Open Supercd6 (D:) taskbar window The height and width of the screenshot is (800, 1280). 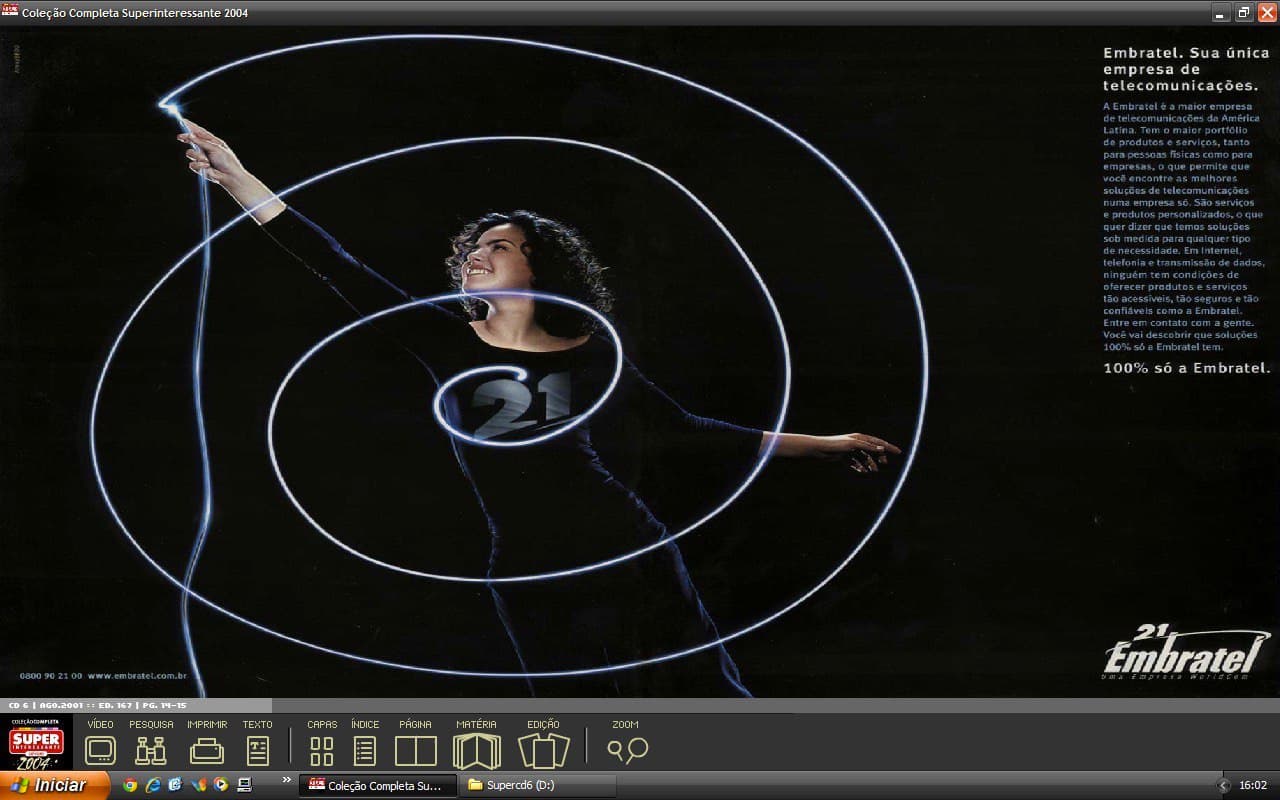point(537,785)
